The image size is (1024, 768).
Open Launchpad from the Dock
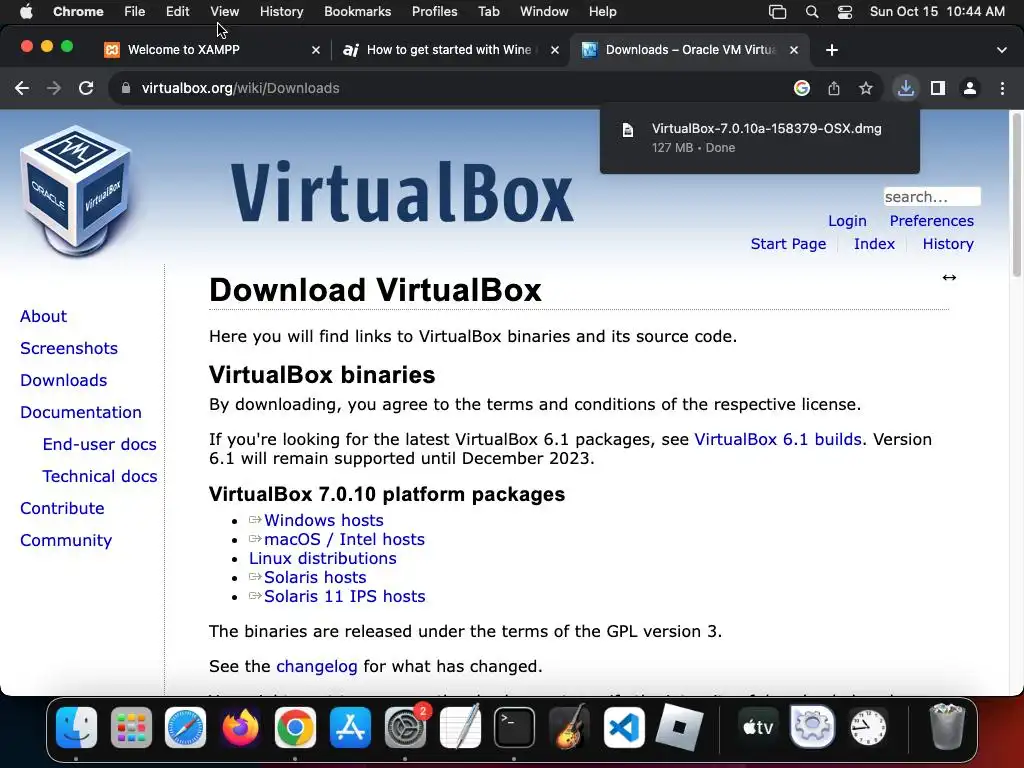131,728
